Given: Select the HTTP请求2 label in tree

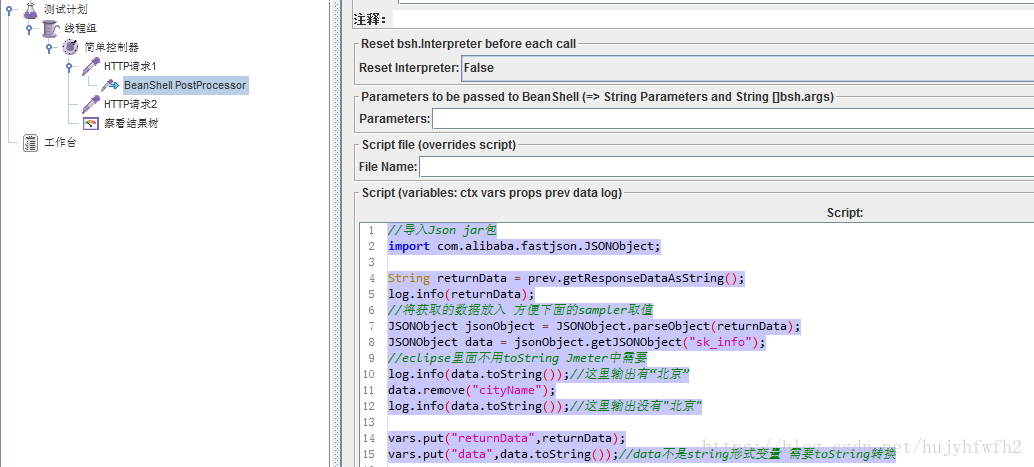Looking at the screenshot, I should pyautogui.click(x=130, y=104).
